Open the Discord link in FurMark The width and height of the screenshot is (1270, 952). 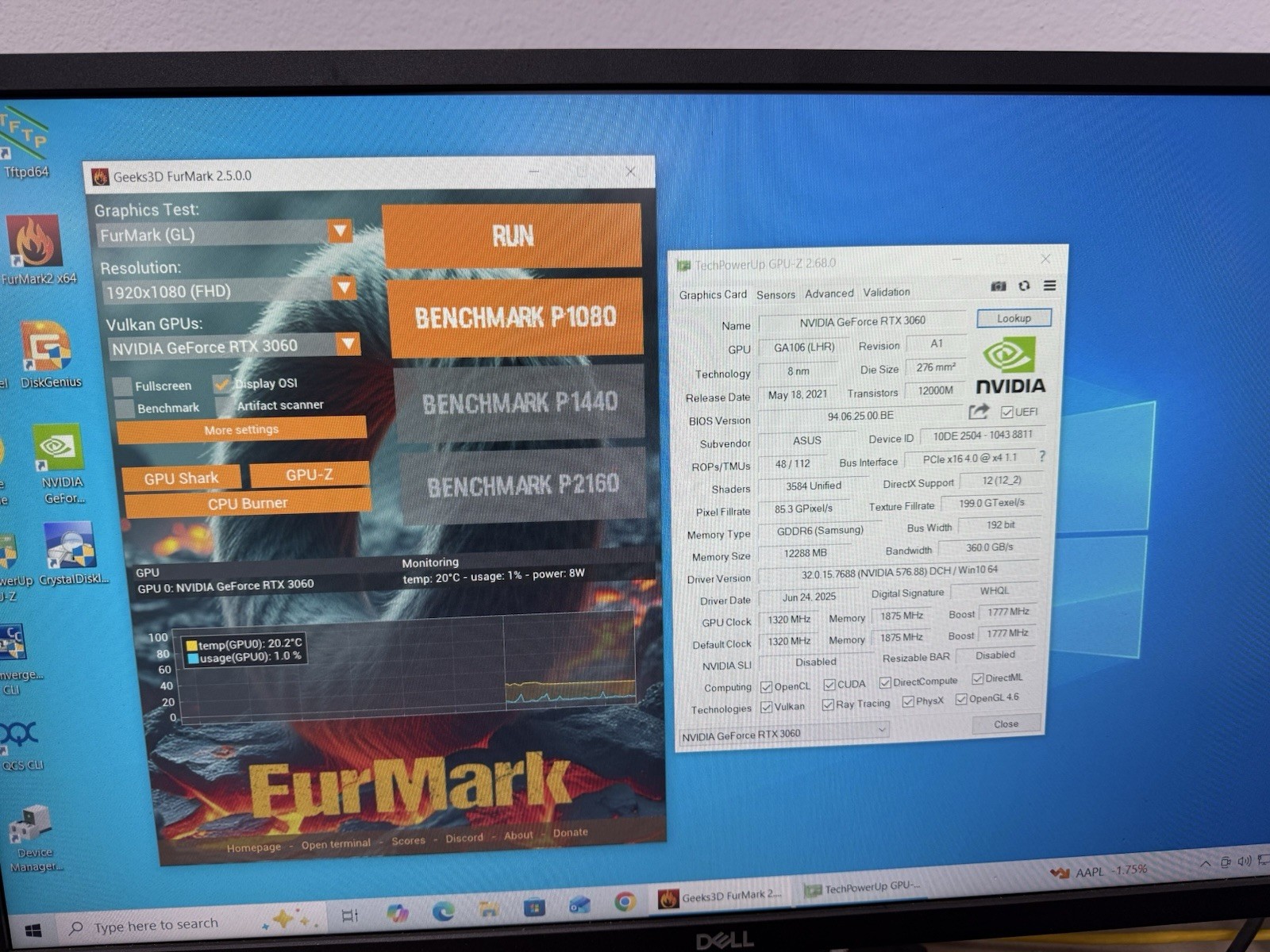pos(464,838)
